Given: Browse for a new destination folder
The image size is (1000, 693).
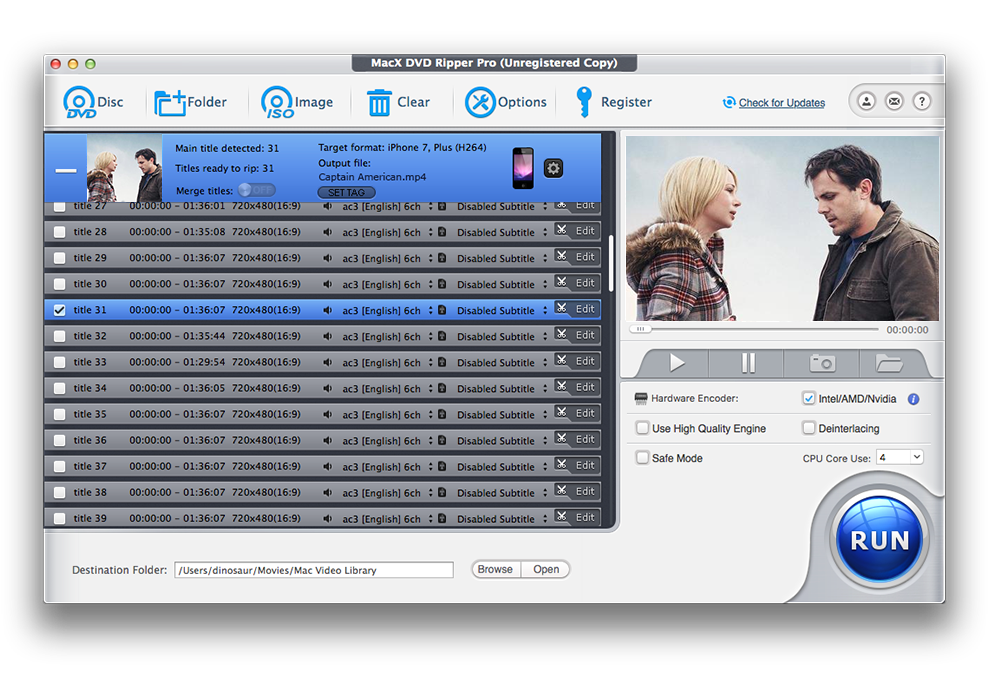Looking at the screenshot, I should 495,569.
